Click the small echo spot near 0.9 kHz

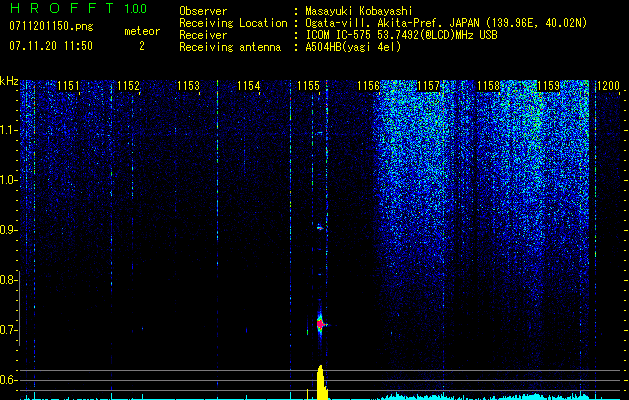coord(320,228)
